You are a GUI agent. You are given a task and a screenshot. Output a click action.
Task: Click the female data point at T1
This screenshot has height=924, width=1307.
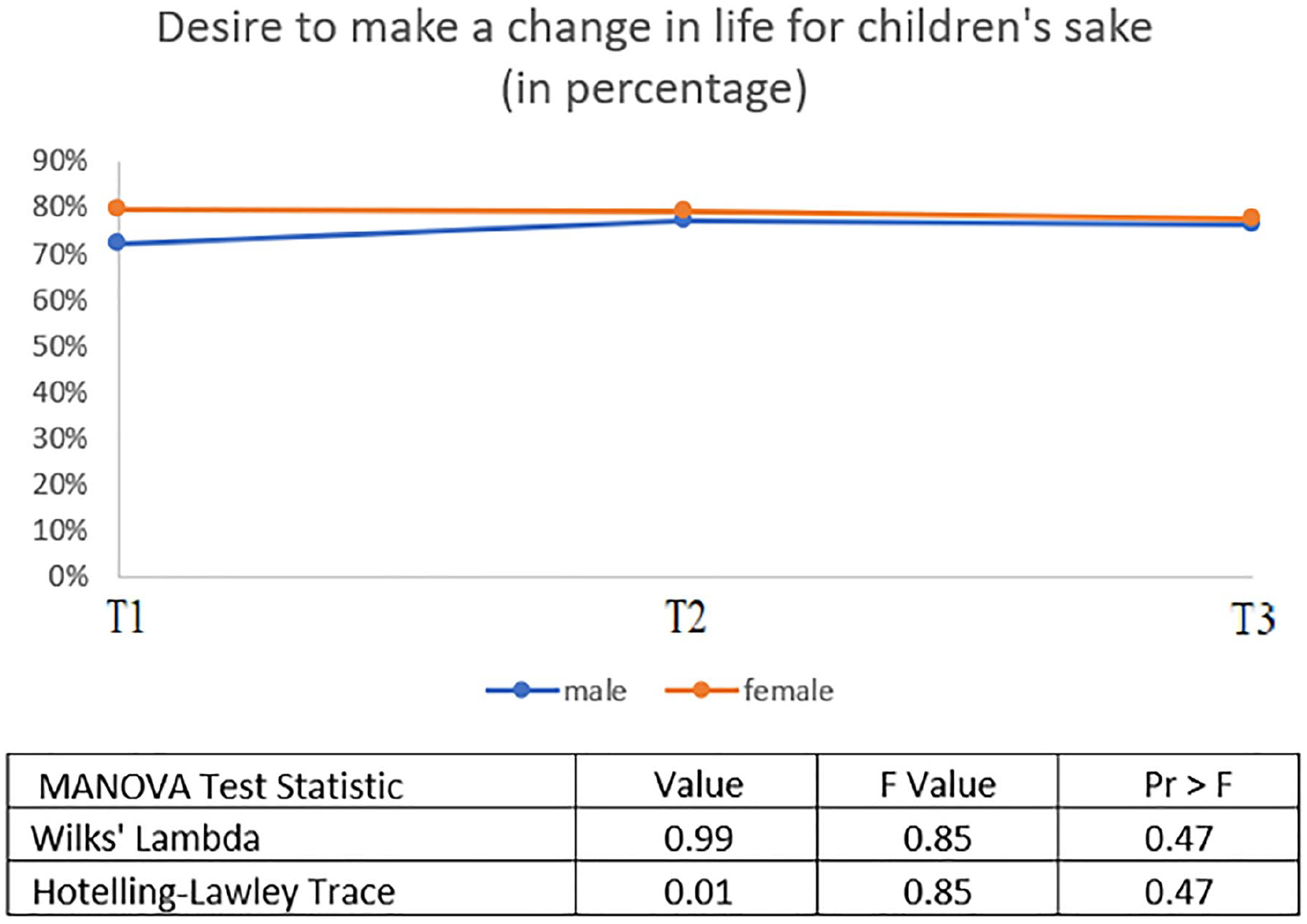[117, 208]
